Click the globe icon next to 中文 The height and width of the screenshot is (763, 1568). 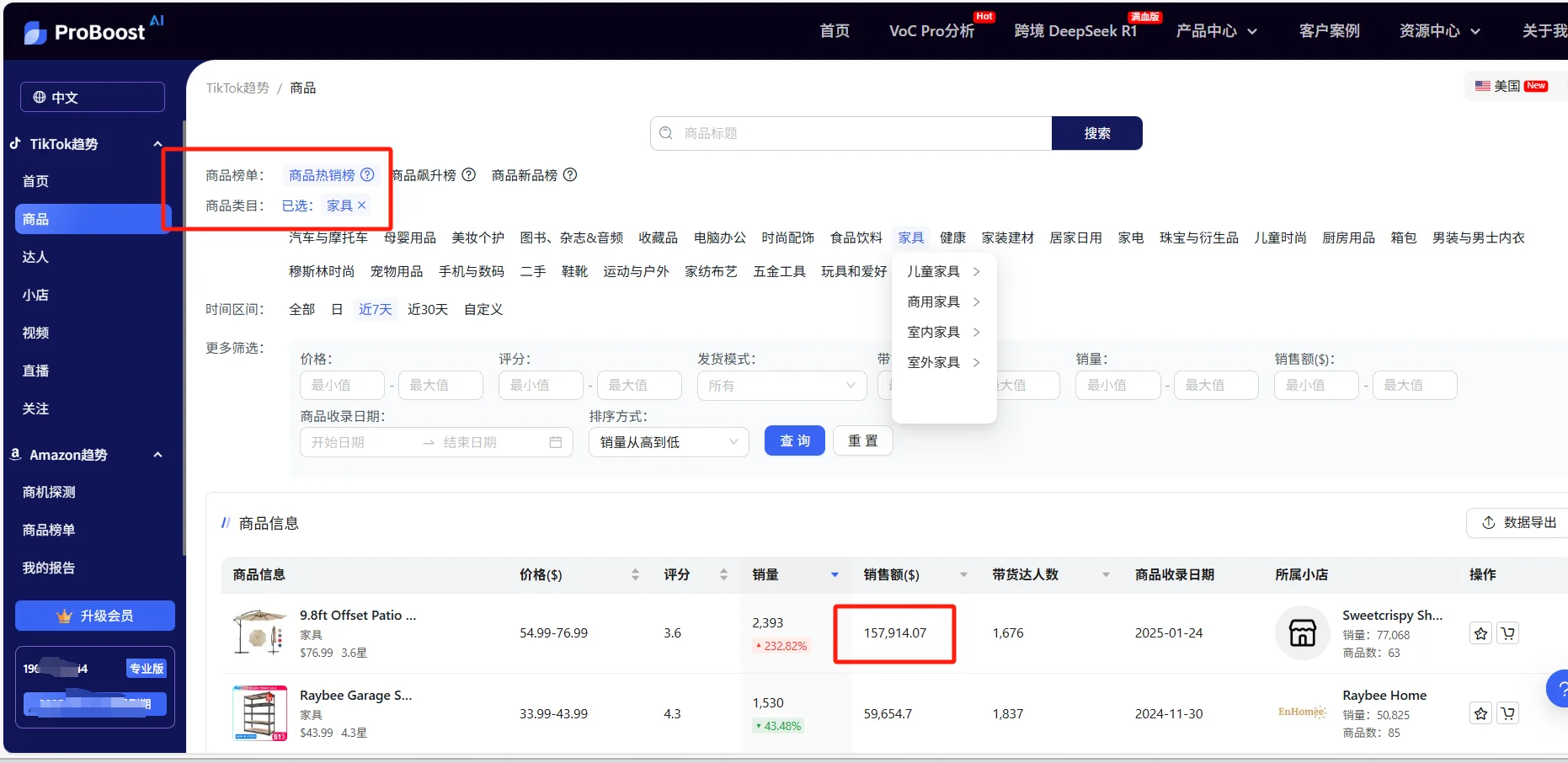click(39, 96)
